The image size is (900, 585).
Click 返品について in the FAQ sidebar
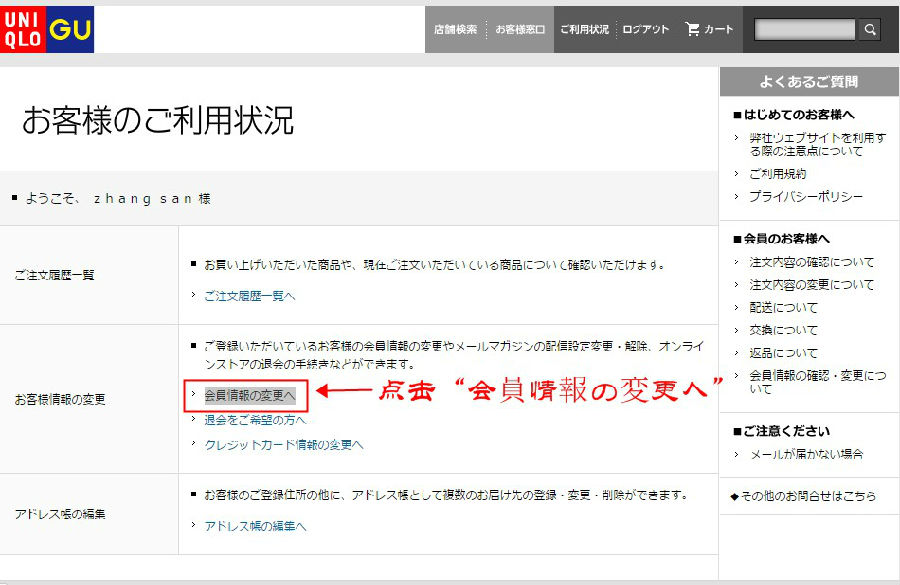point(783,353)
